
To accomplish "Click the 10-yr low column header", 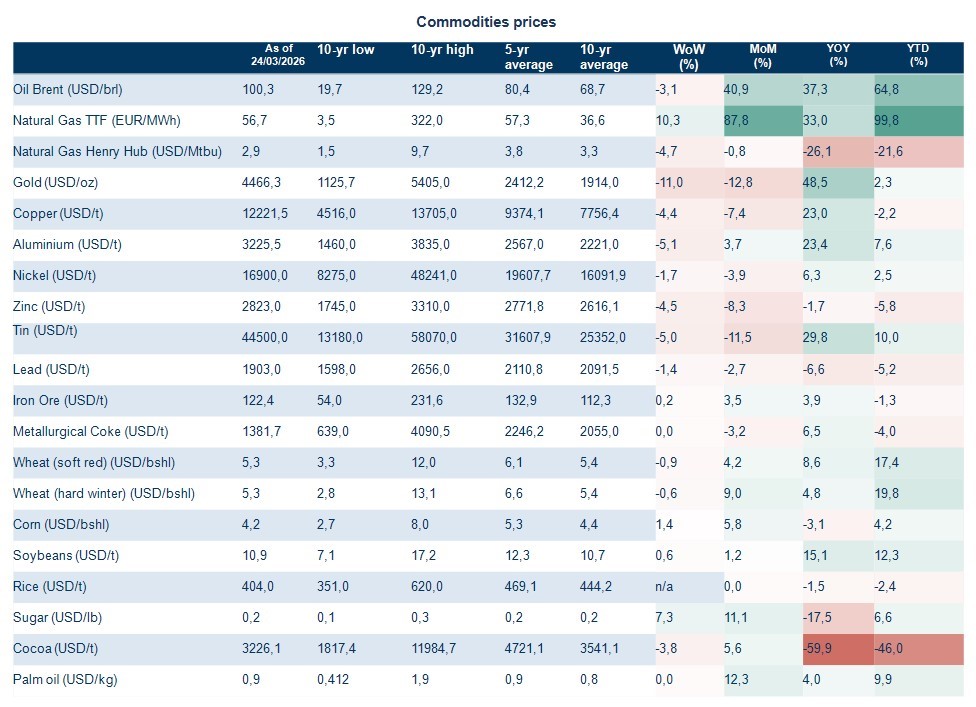I will pos(345,50).
